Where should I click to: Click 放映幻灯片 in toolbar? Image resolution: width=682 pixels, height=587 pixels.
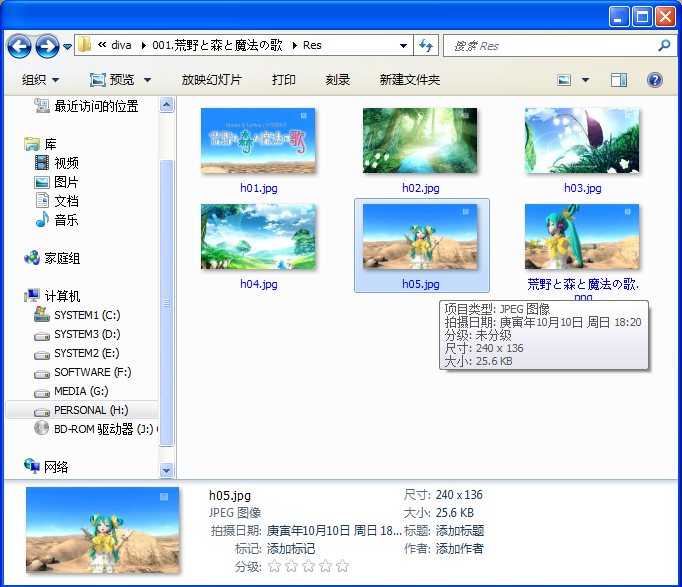click(x=211, y=80)
